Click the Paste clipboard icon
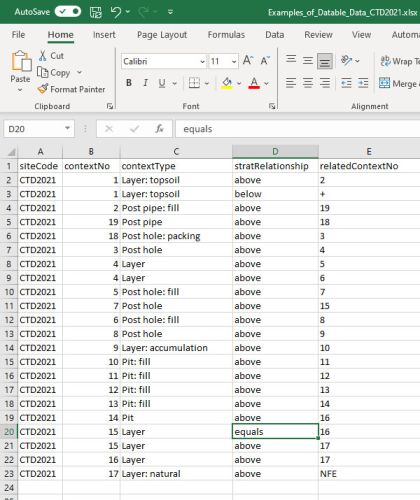 pyautogui.click(x=21, y=61)
